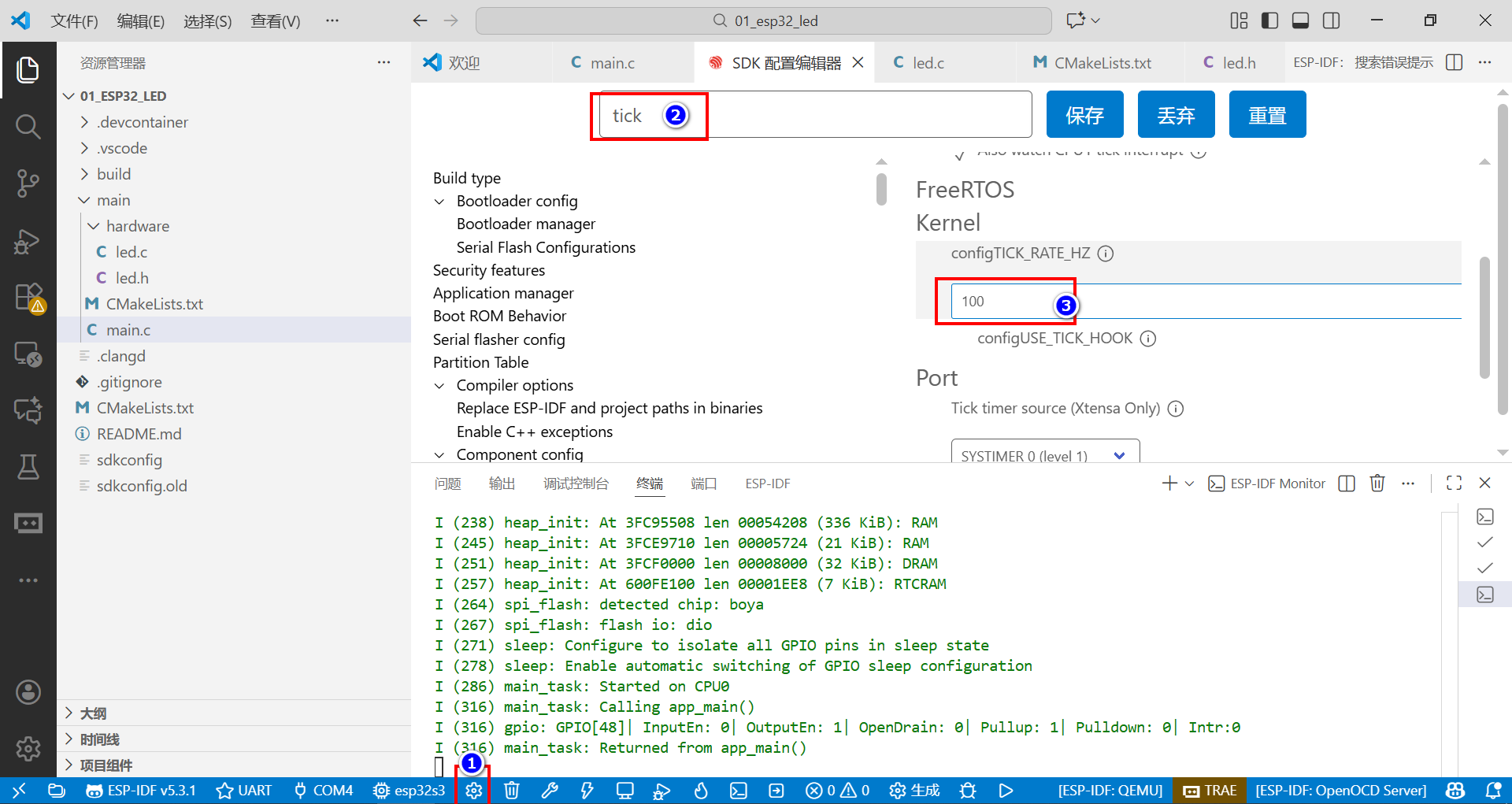
Task: Maximize the terminal panel size
Action: coord(1454,484)
